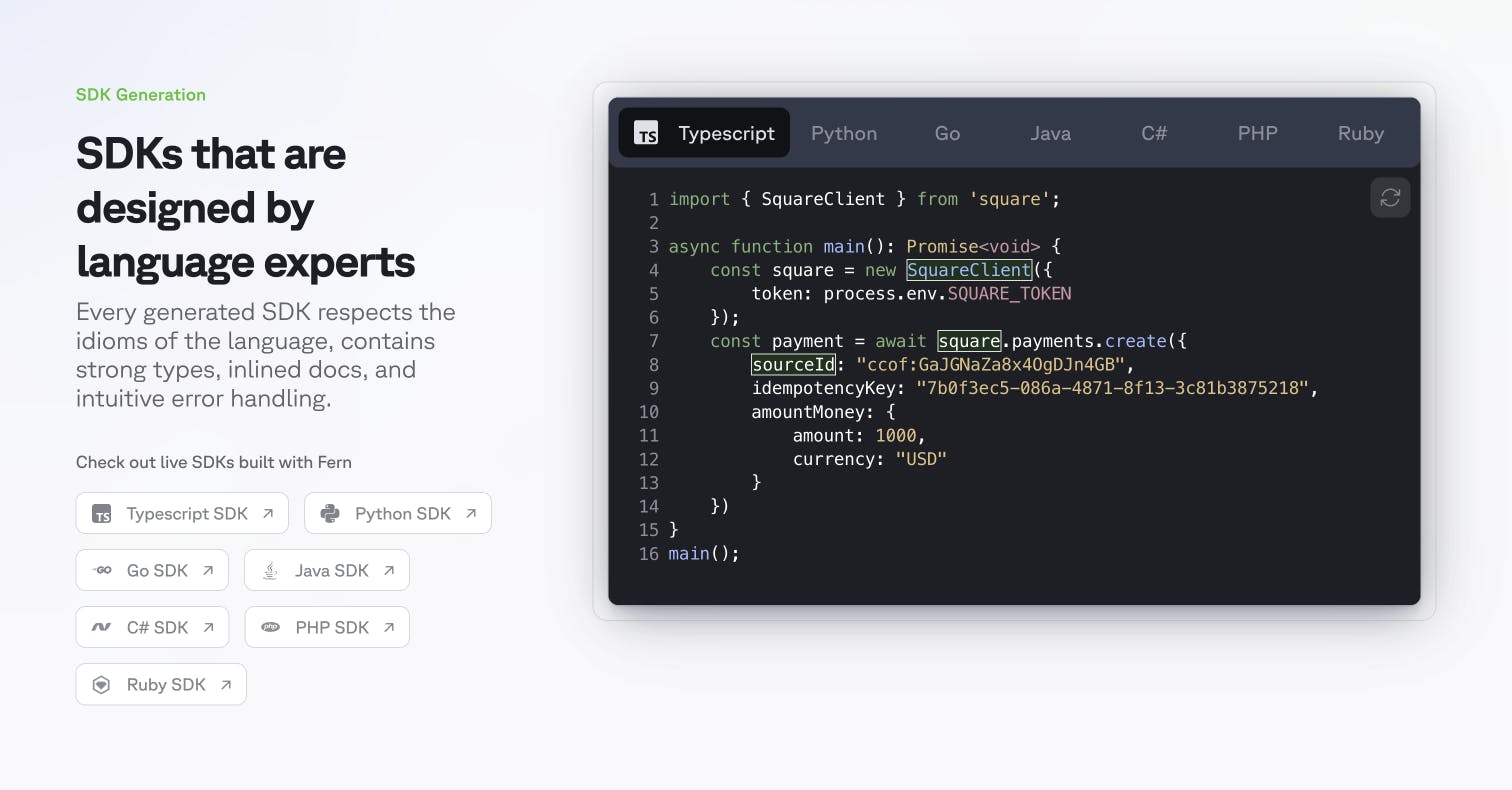Go to the Ruby SDK link
Viewport: 1512px width, 790px height.
(161, 685)
